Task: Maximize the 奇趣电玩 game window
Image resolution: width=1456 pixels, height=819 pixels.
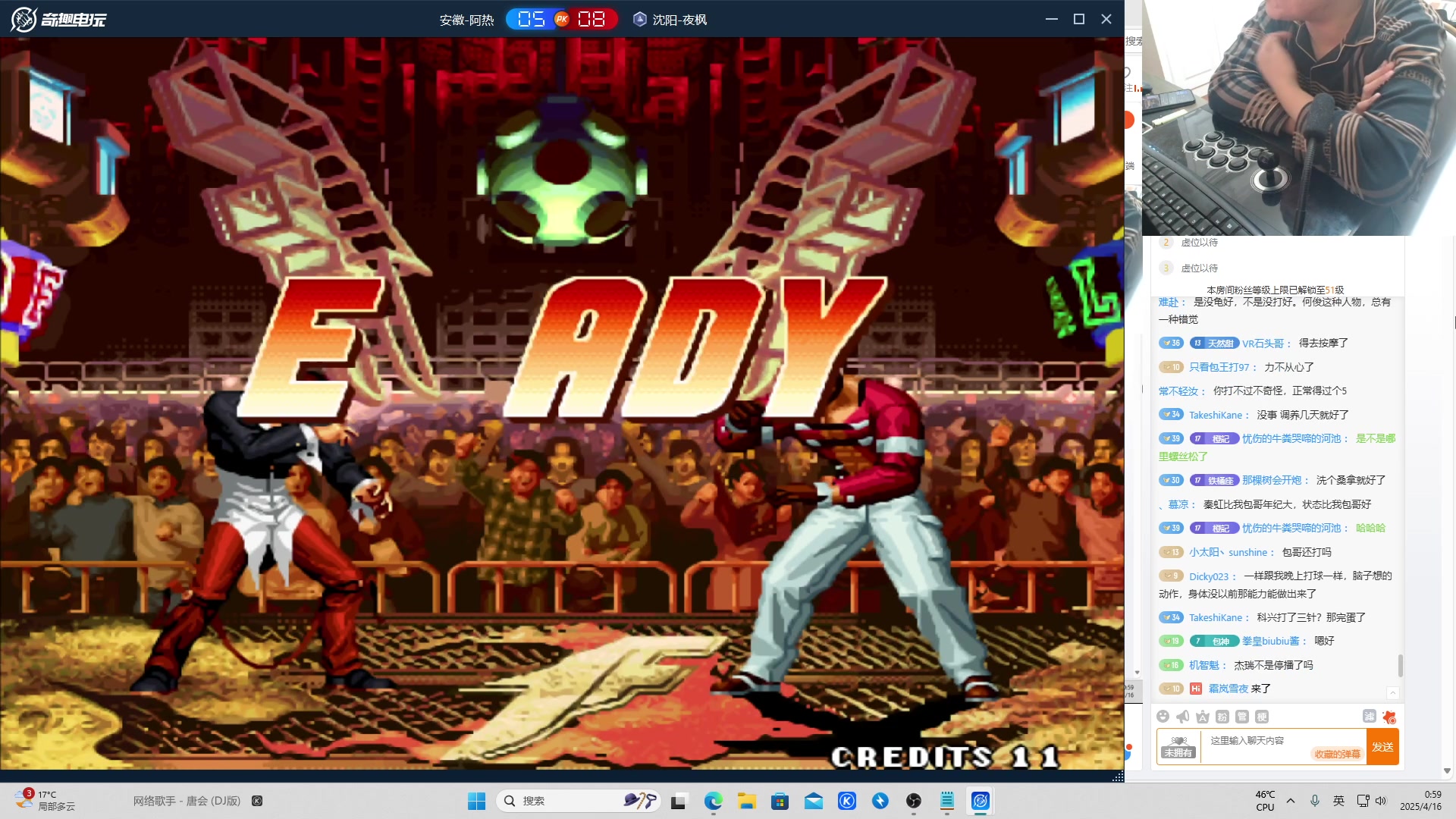Action: (x=1079, y=19)
